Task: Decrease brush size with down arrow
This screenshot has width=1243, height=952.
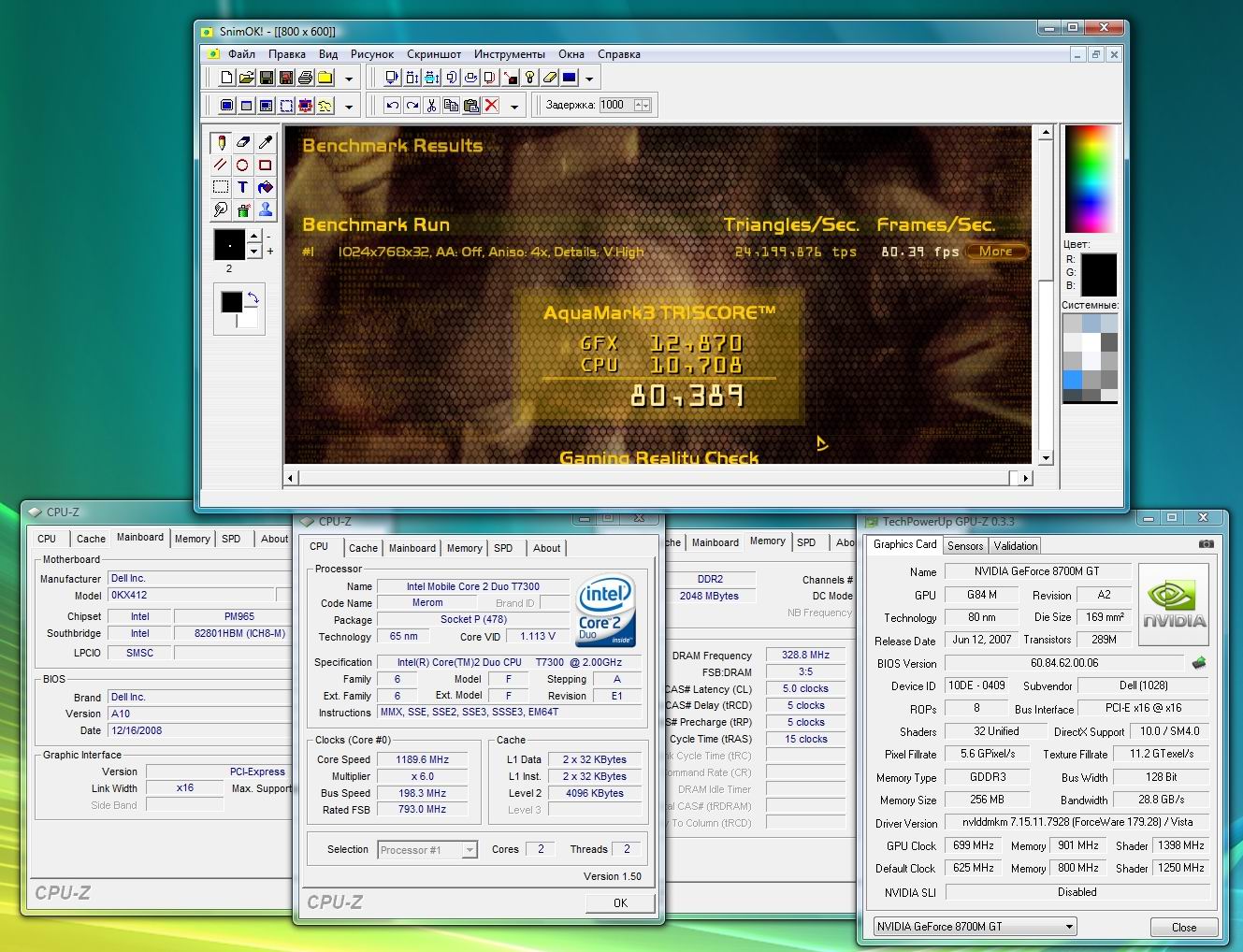Action: pos(253,251)
